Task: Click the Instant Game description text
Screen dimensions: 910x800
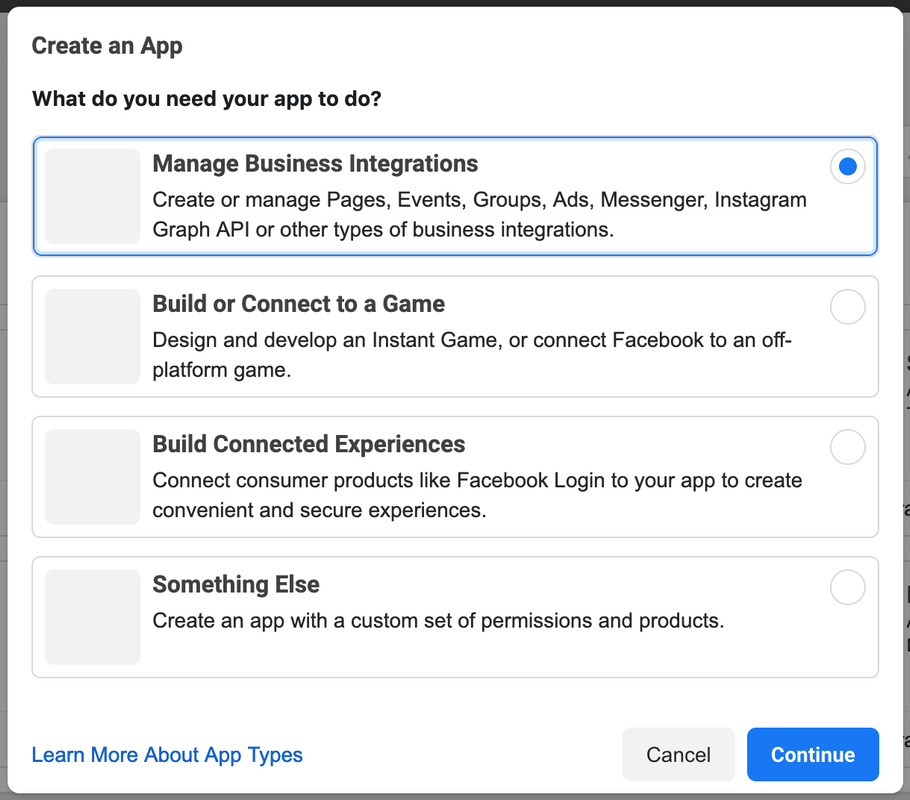Action: (471, 355)
